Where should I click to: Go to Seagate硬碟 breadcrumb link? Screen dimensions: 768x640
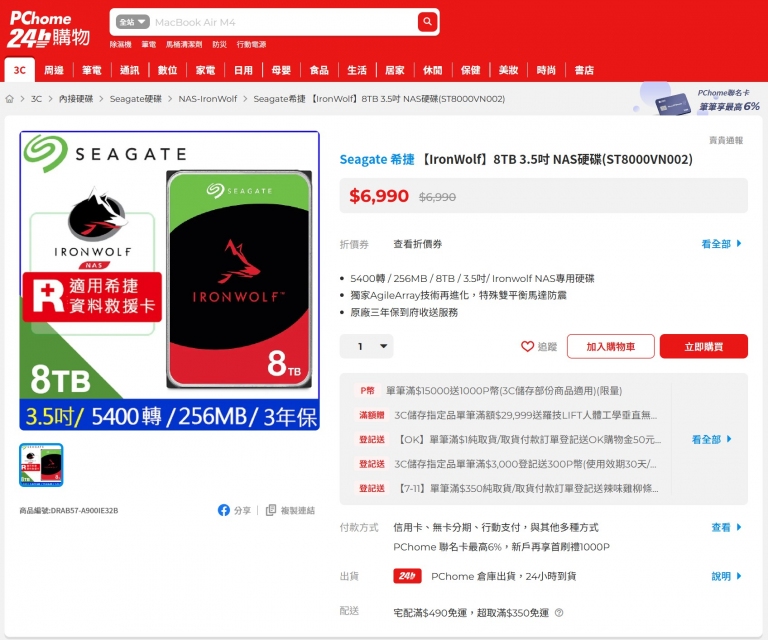(x=136, y=99)
